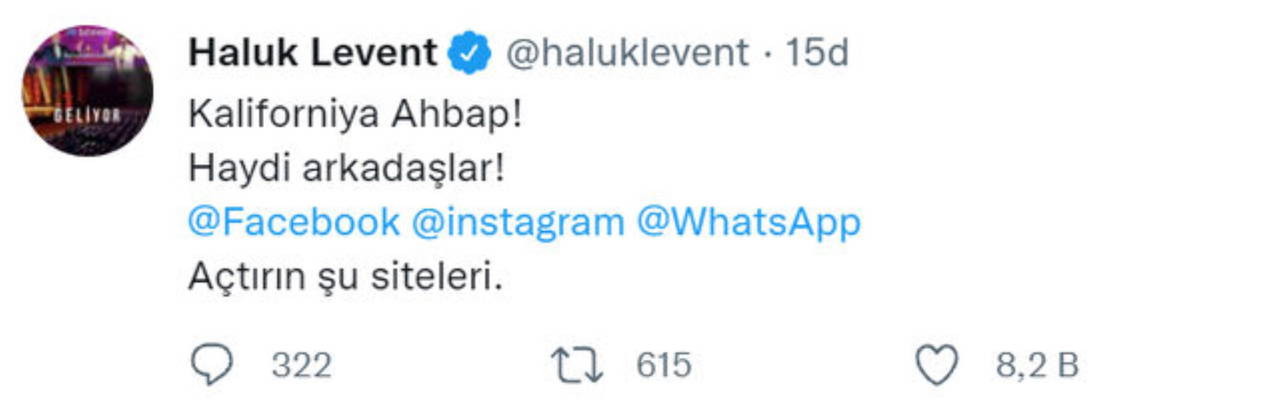Viewport: 1280px width, 409px height.
Task: Click the 615 retweets count
Action: [664, 366]
